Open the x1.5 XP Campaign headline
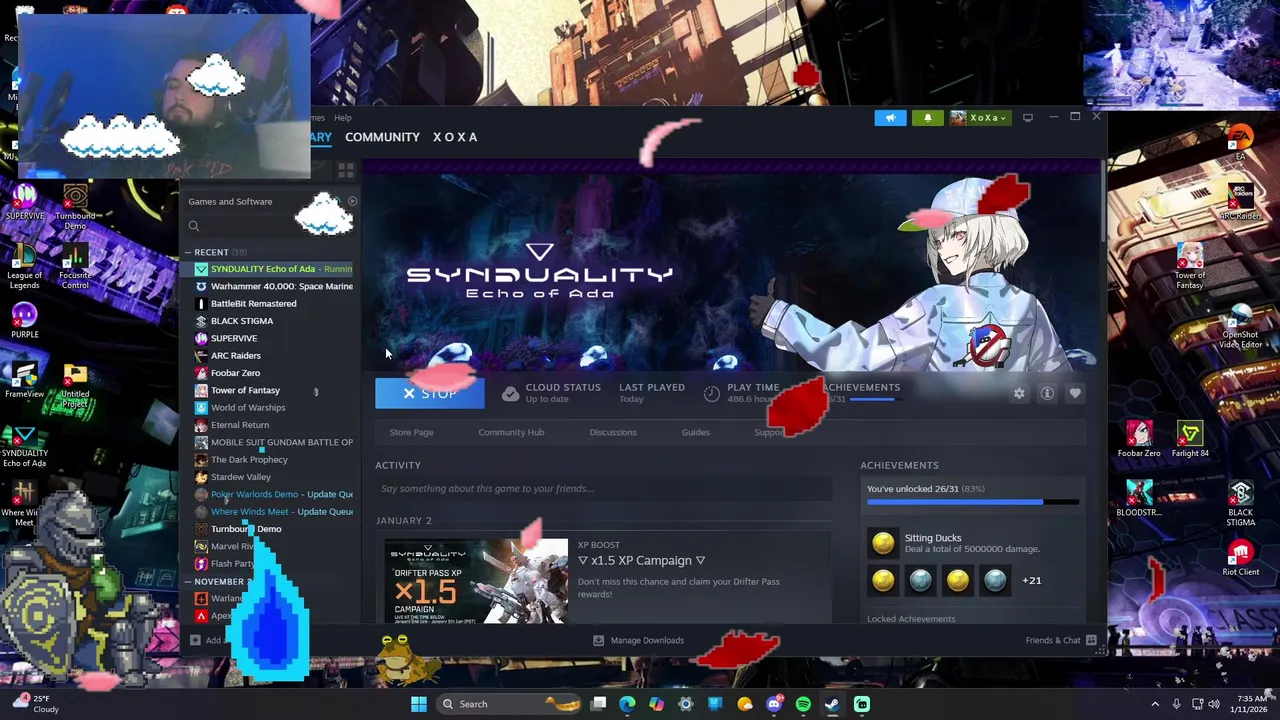The height and width of the screenshot is (720, 1280). (641, 560)
